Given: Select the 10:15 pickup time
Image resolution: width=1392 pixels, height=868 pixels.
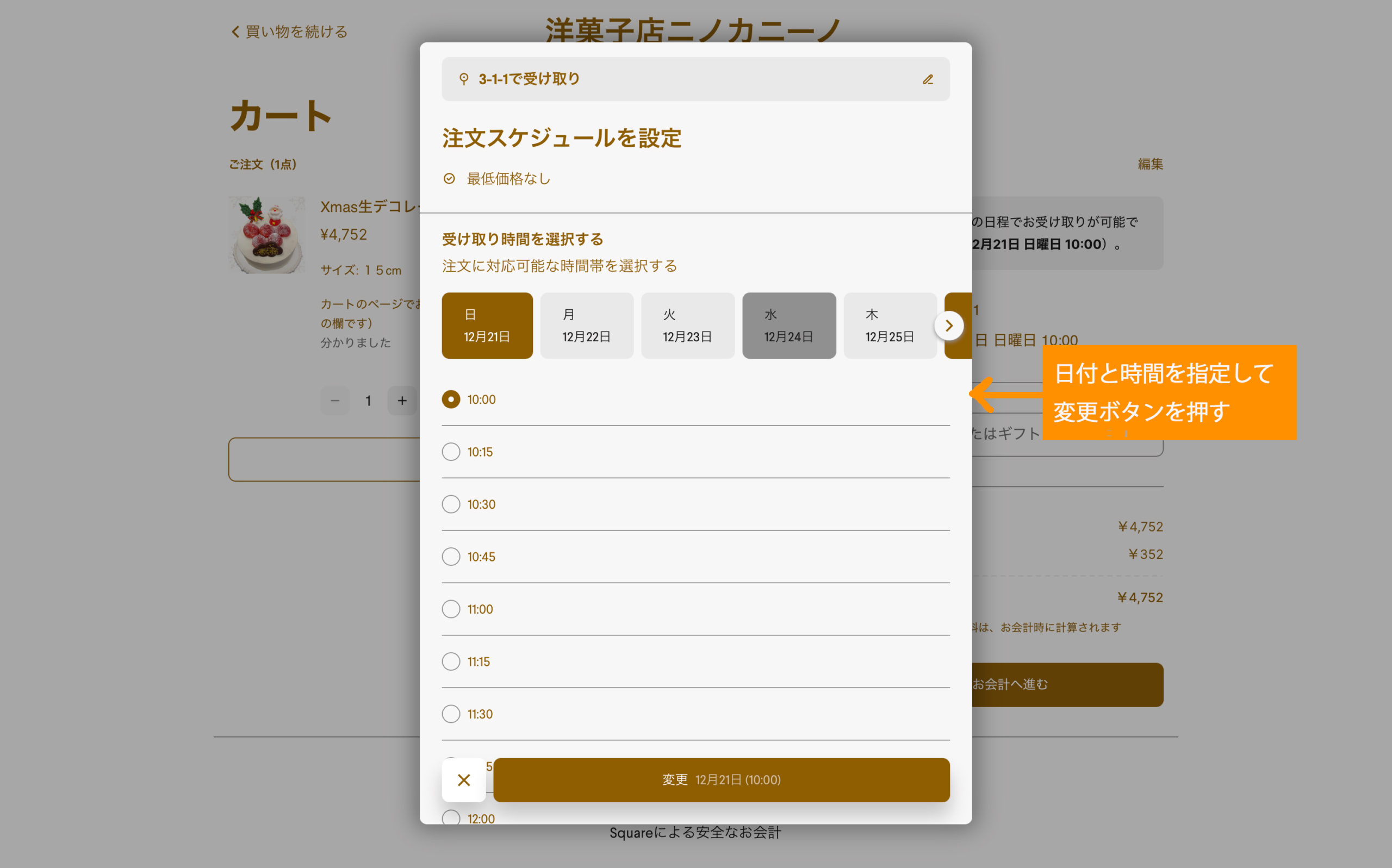Looking at the screenshot, I should [x=451, y=452].
